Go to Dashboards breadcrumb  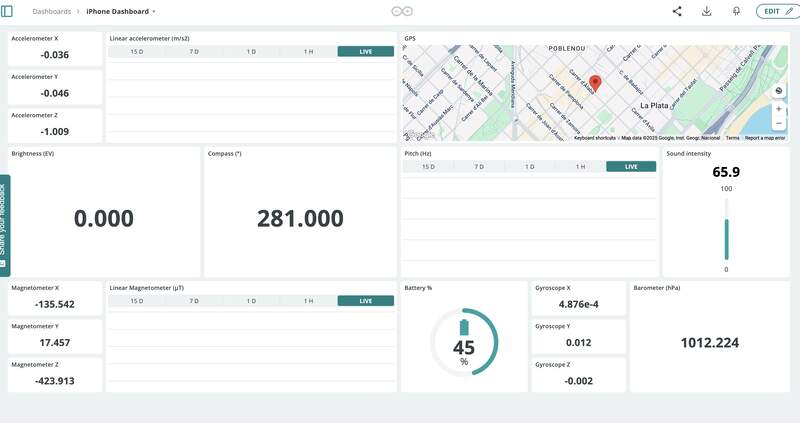pyautogui.click(x=52, y=11)
